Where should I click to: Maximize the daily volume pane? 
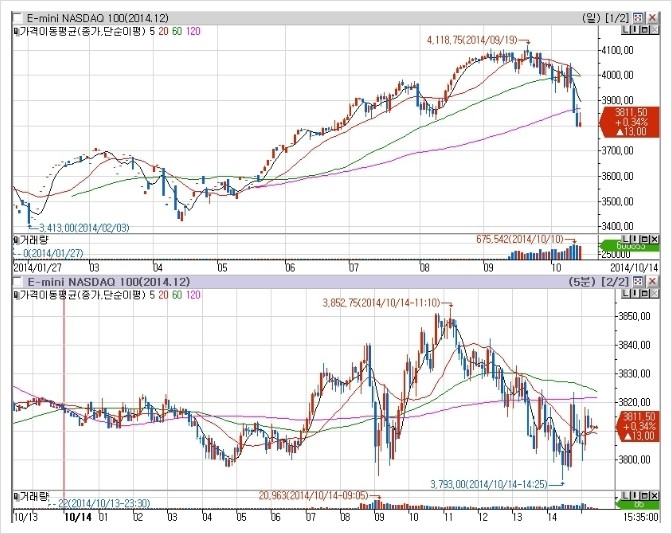pos(644,238)
